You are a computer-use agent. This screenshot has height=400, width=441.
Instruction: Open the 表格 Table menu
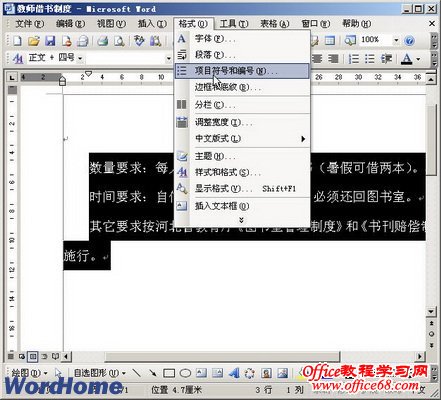274,24
